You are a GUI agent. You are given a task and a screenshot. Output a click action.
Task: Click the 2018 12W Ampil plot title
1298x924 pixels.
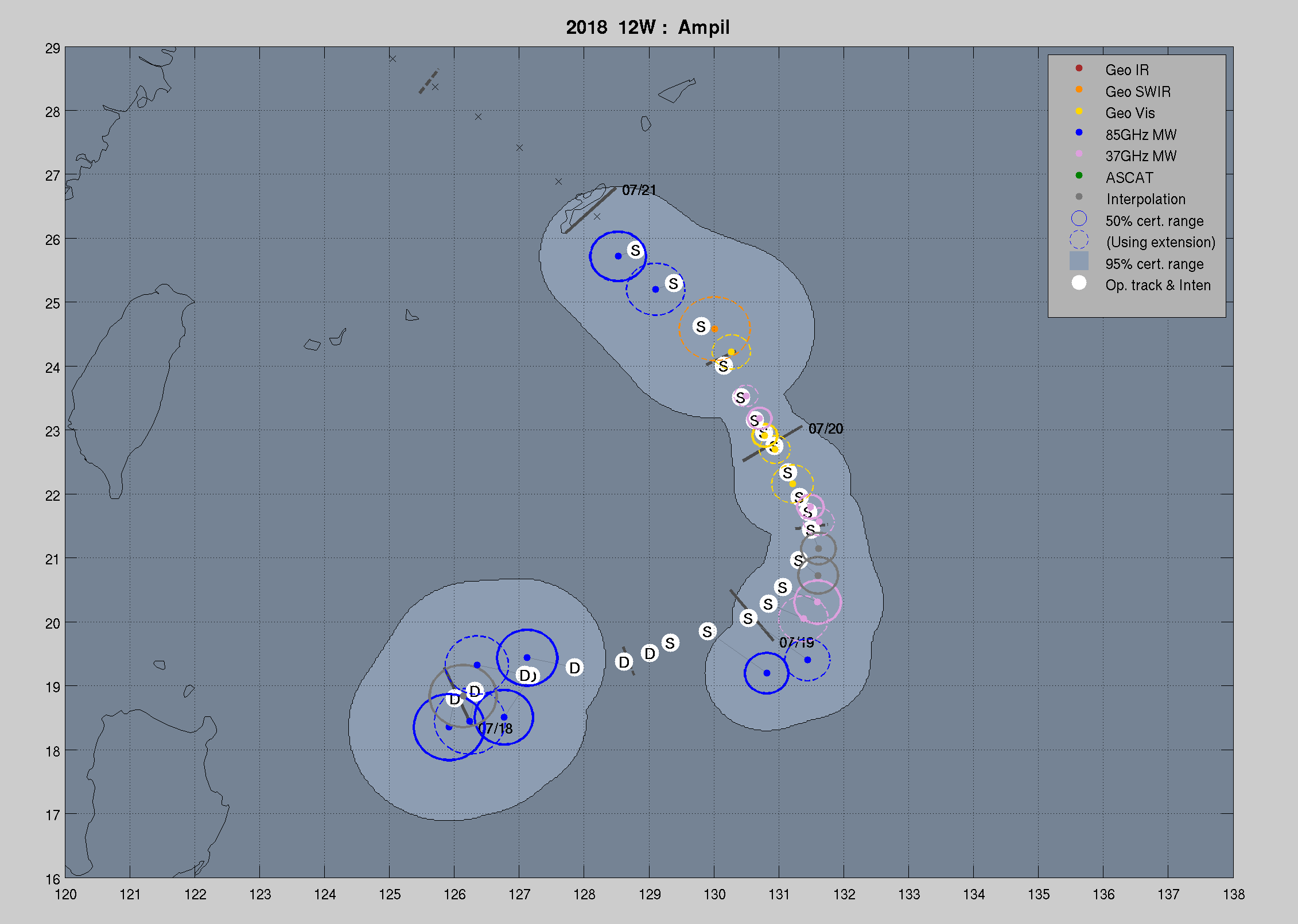point(647,28)
